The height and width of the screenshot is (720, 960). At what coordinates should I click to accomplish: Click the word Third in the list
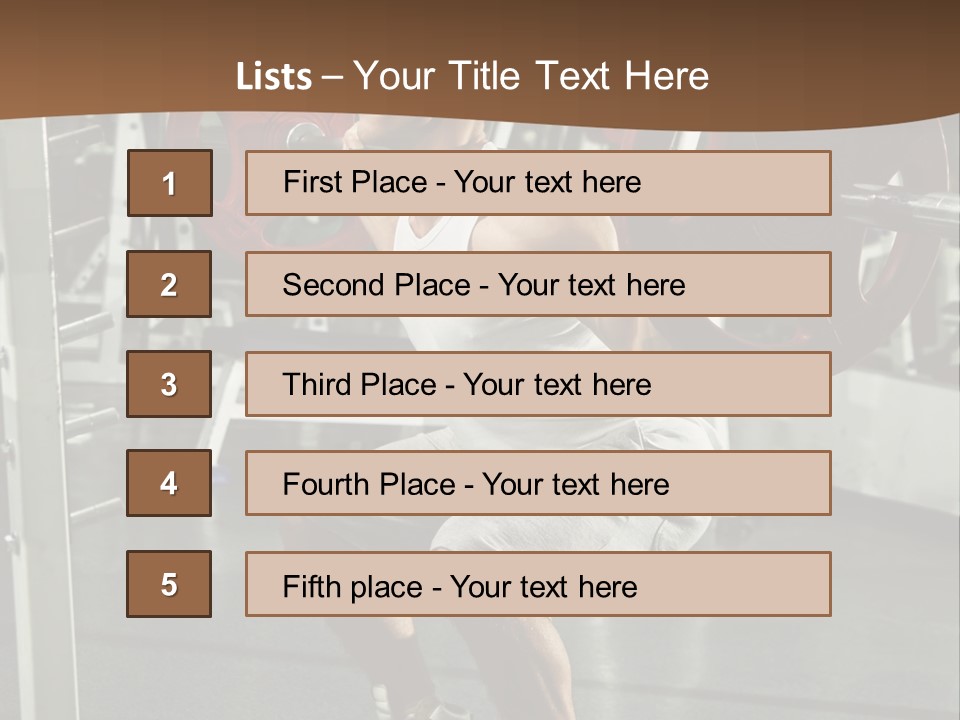[x=317, y=385]
